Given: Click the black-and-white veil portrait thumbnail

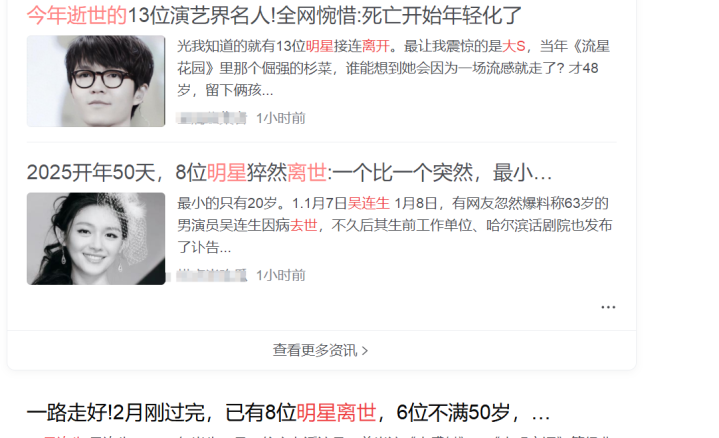Looking at the screenshot, I should 96,238.
